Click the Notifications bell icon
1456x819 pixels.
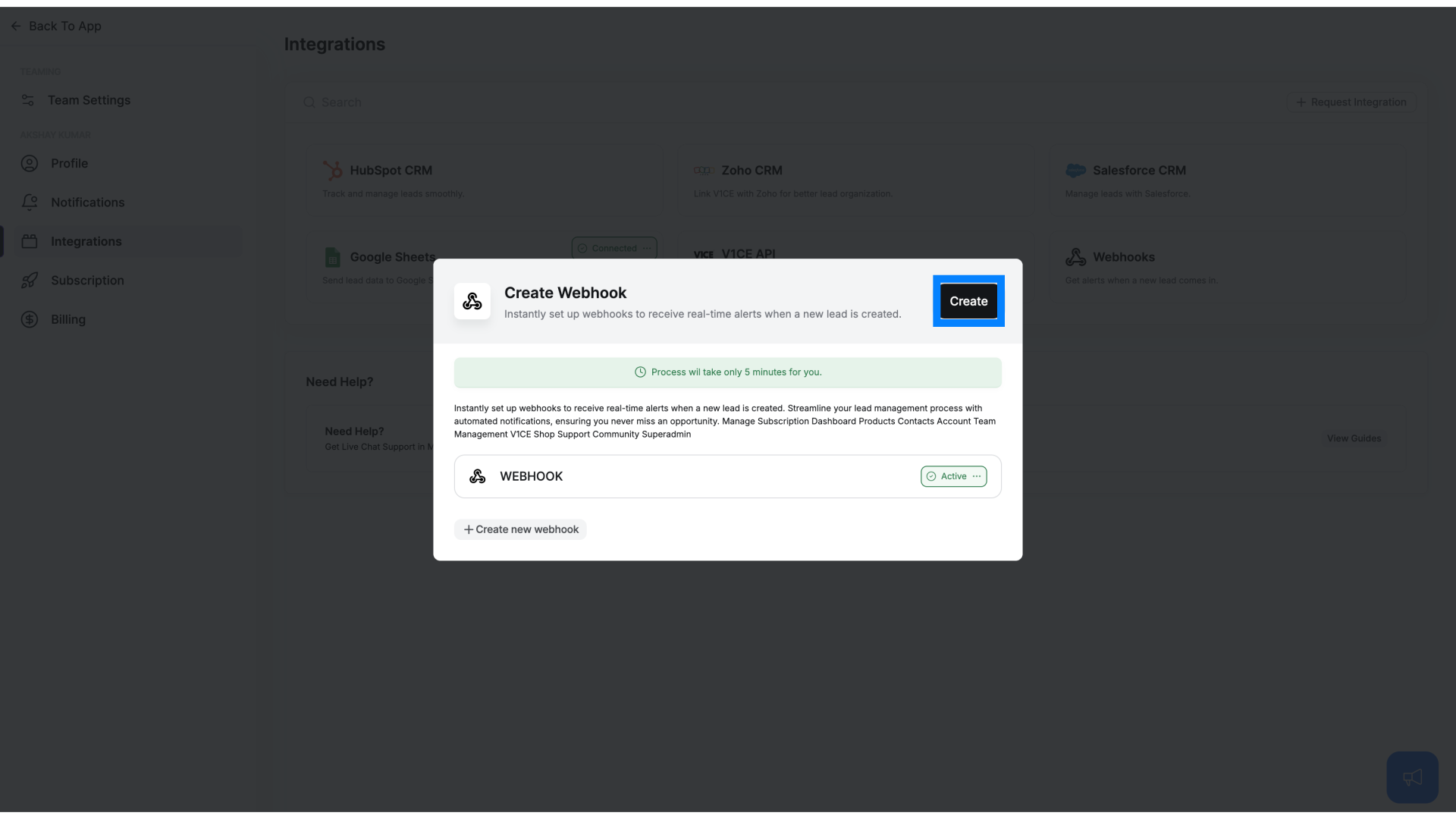tap(30, 202)
